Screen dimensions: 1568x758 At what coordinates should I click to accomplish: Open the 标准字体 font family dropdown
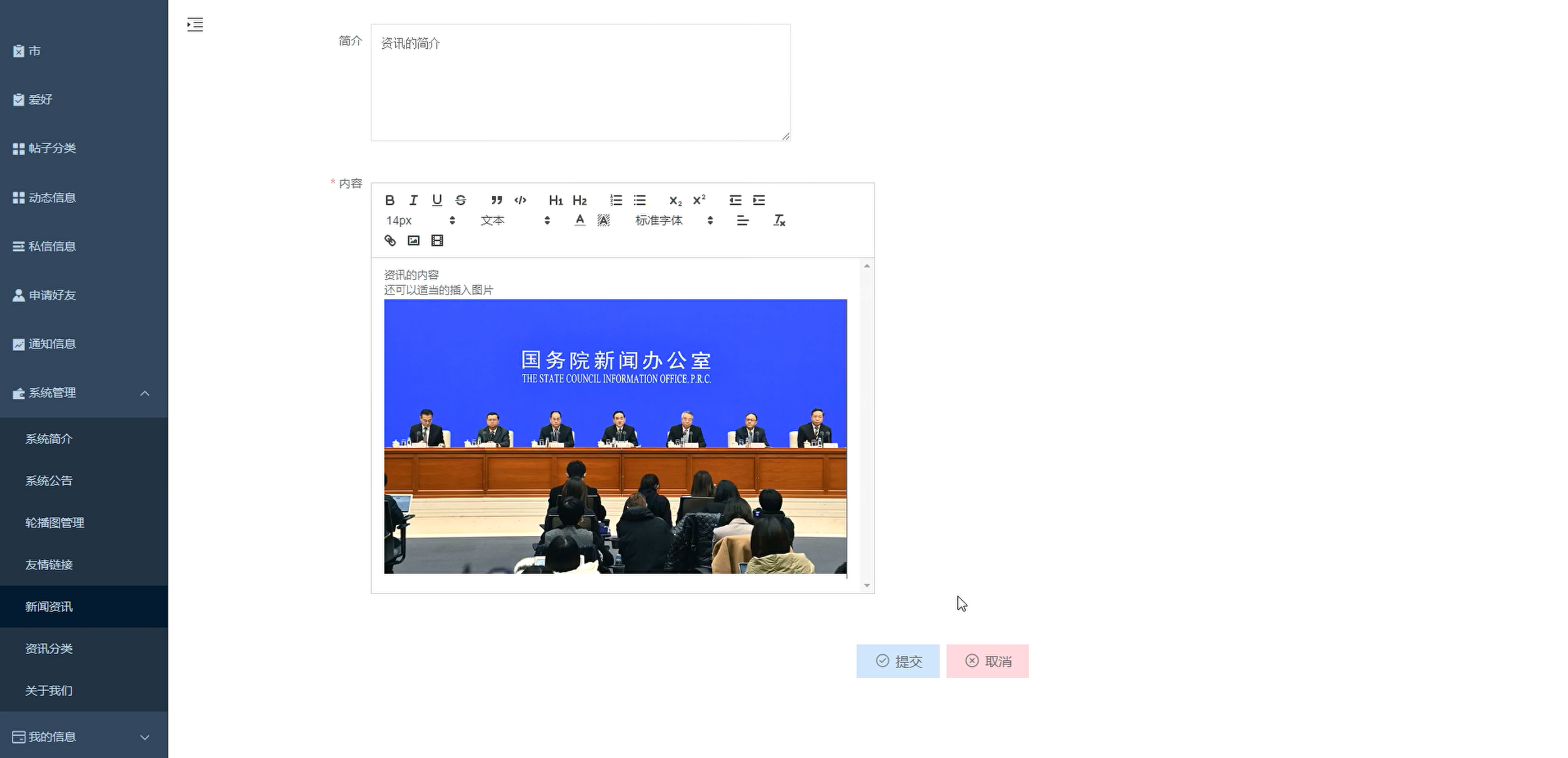[x=674, y=220]
